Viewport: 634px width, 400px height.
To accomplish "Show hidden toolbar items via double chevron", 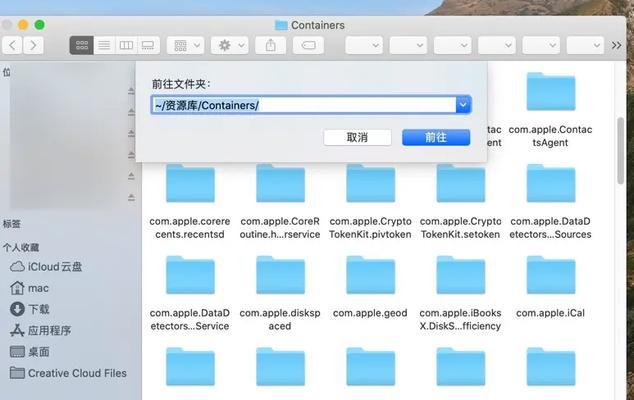I will (616, 45).
